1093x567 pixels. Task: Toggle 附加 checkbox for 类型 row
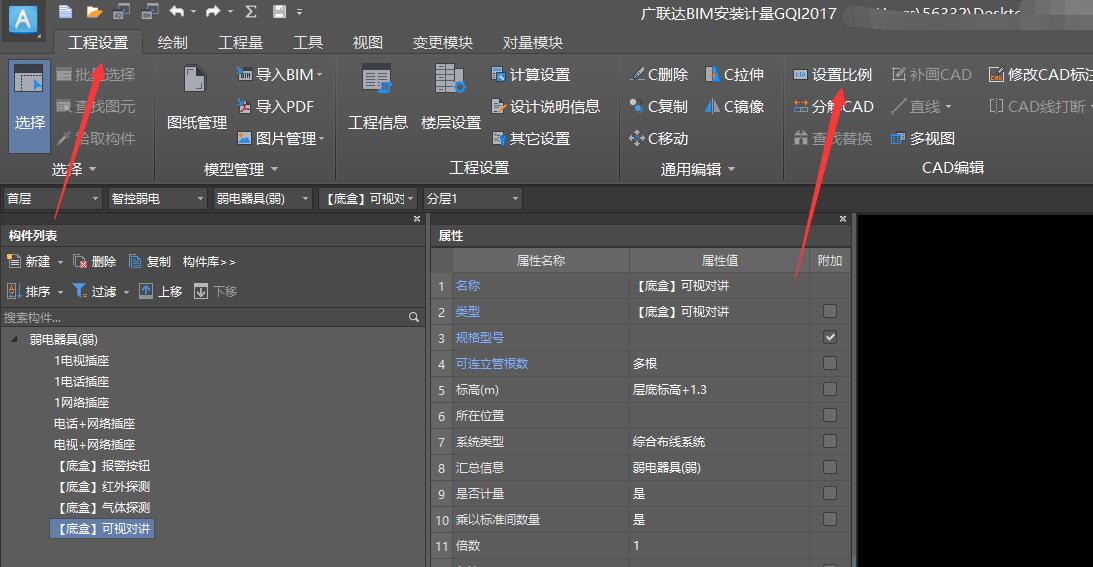click(x=830, y=311)
